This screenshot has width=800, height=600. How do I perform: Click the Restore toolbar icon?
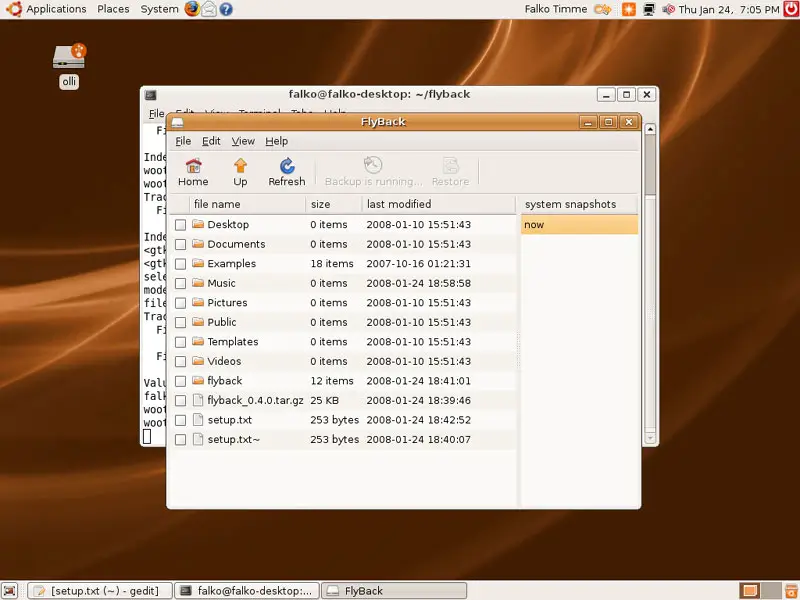click(451, 165)
